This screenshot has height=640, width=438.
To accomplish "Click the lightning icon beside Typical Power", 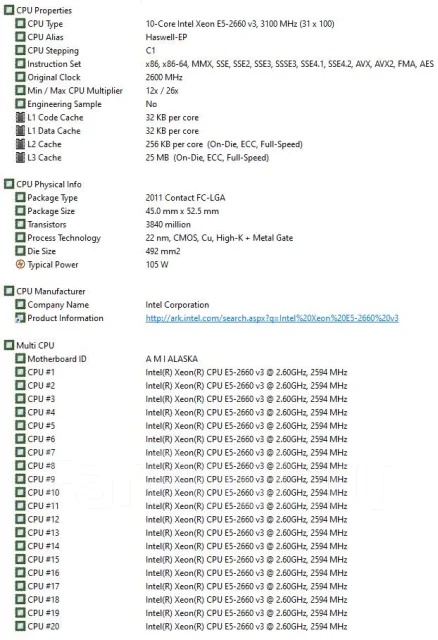I will click(20, 264).
